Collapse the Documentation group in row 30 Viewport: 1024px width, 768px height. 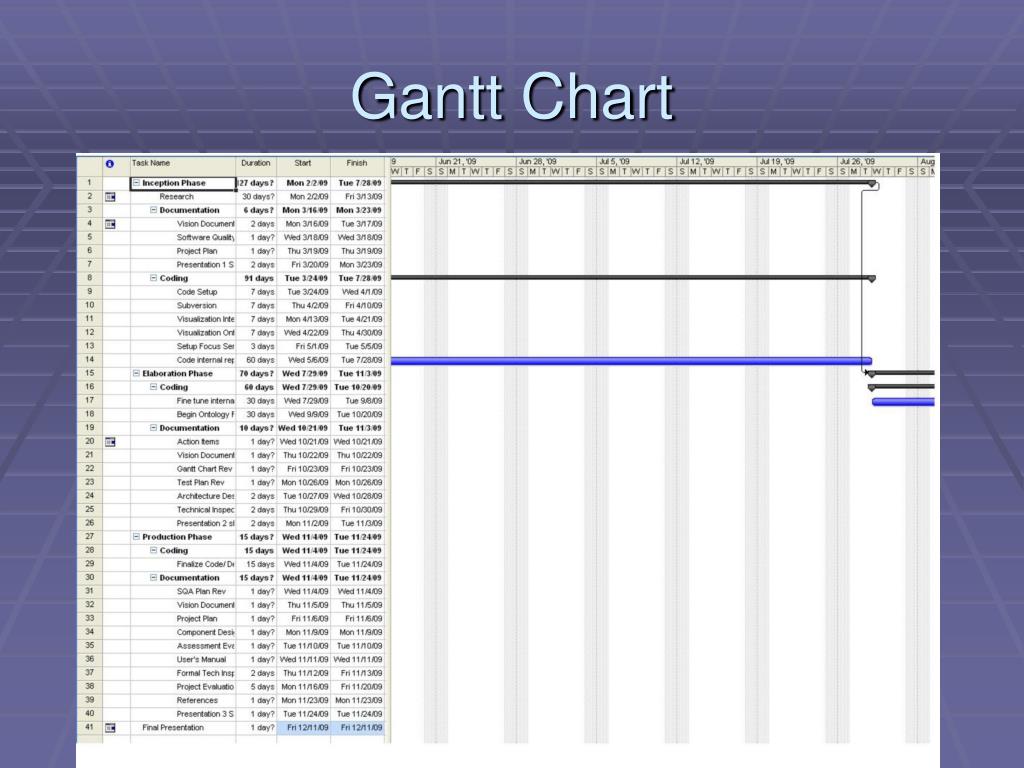tap(153, 578)
